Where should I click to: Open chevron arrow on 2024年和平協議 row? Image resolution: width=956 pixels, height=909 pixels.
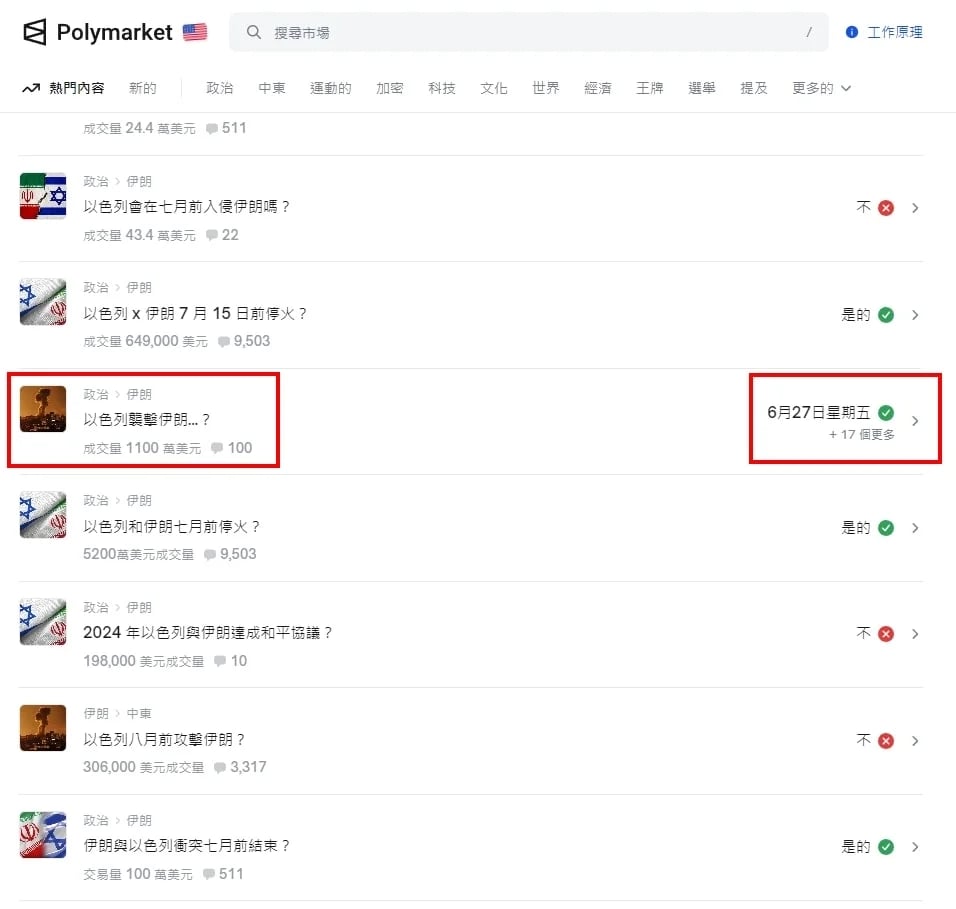click(915, 634)
